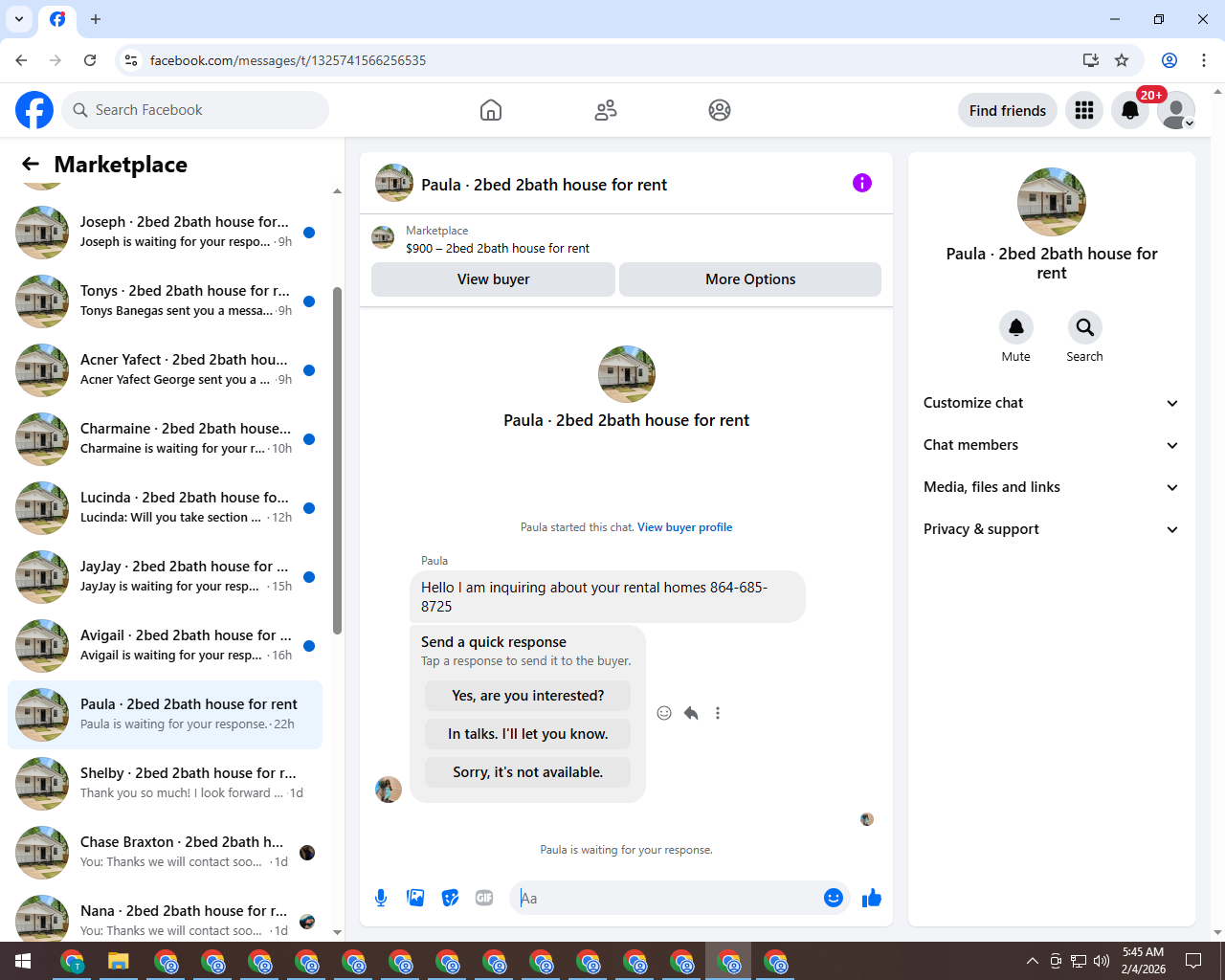Open Chrome three-dot menu
The width and height of the screenshot is (1225, 980).
point(1204,60)
